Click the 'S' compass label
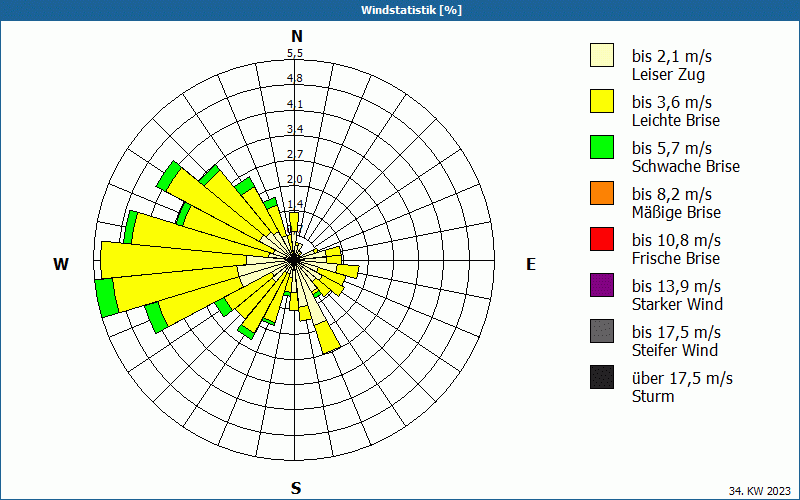The height and width of the screenshot is (500, 800). [x=296, y=488]
